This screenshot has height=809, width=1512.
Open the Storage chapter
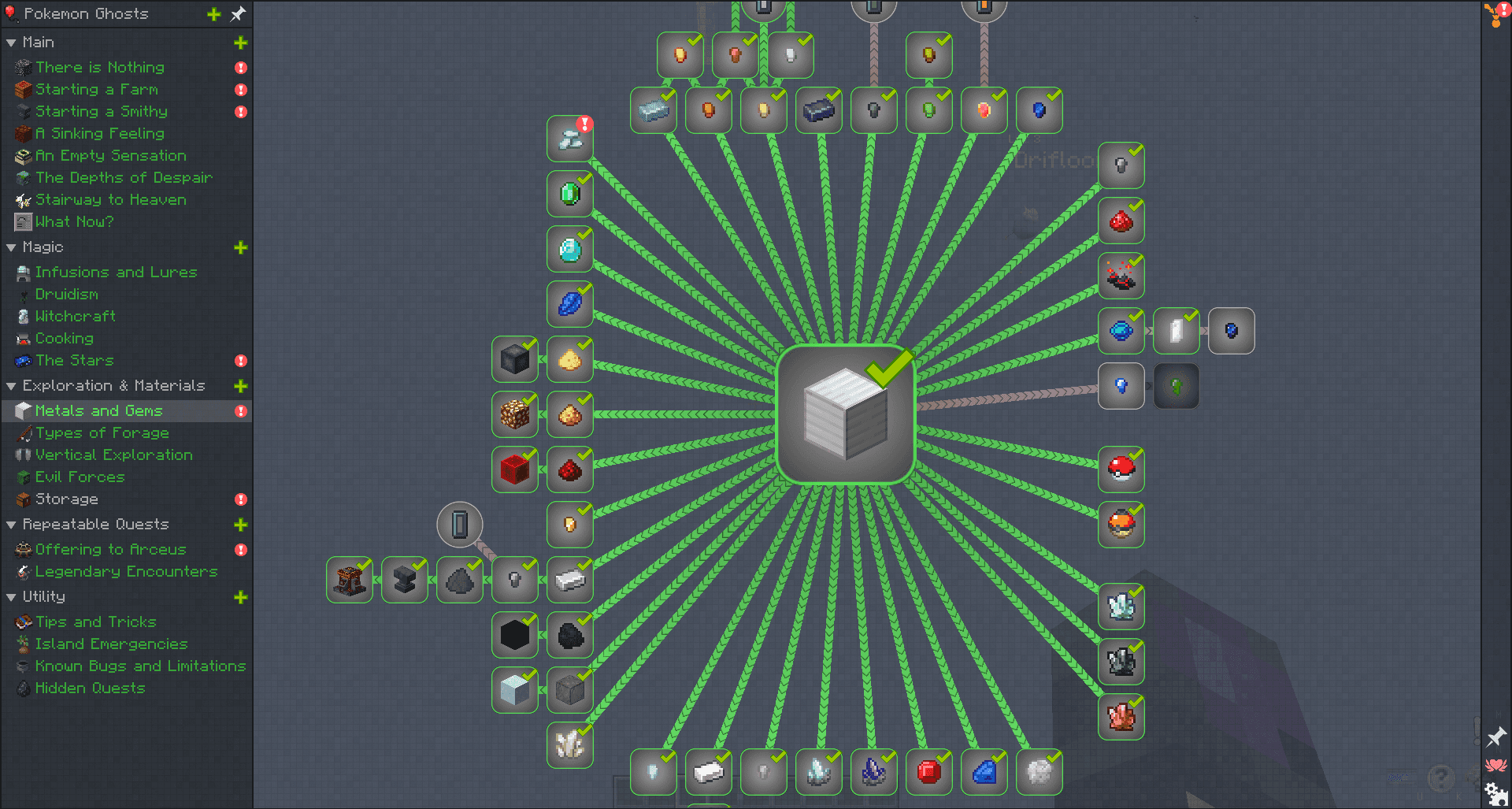[x=126, y=499]
